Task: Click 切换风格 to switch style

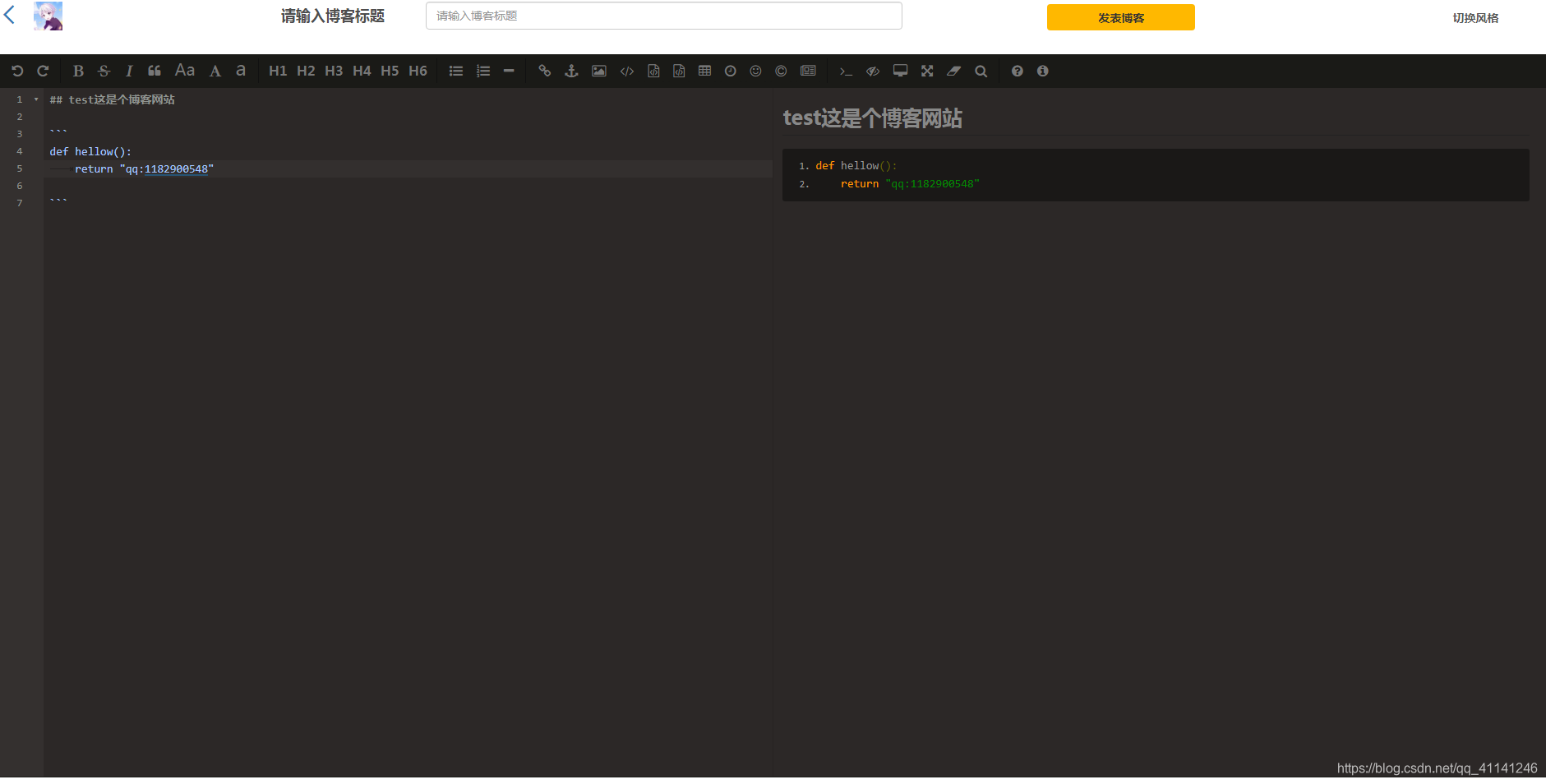Action: [x=1475, y=18]
